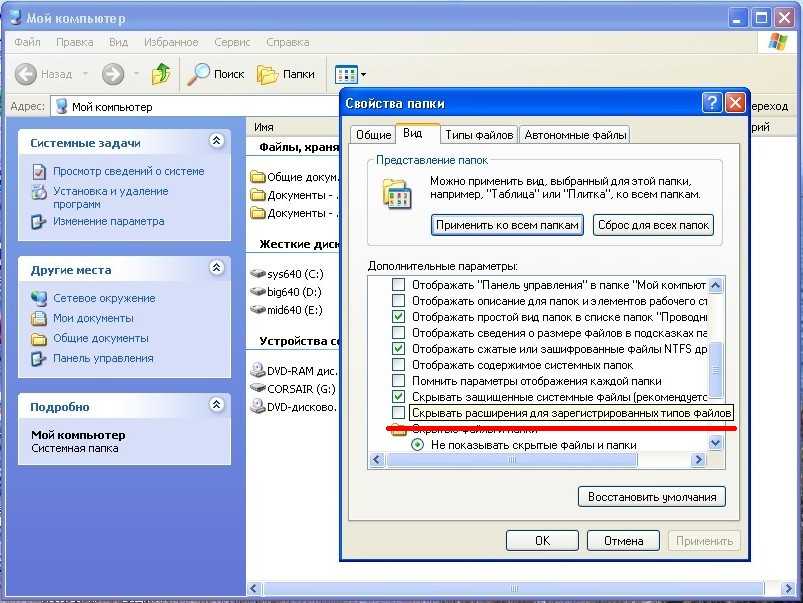Screen dimensions: 803x603
Task: Open Forward button history dropdown arrow
Action: (x=136, y=74)
